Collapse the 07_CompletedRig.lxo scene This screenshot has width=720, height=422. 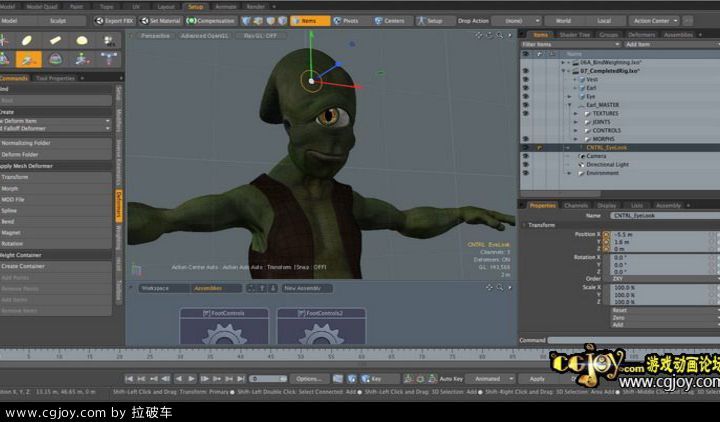563,71
